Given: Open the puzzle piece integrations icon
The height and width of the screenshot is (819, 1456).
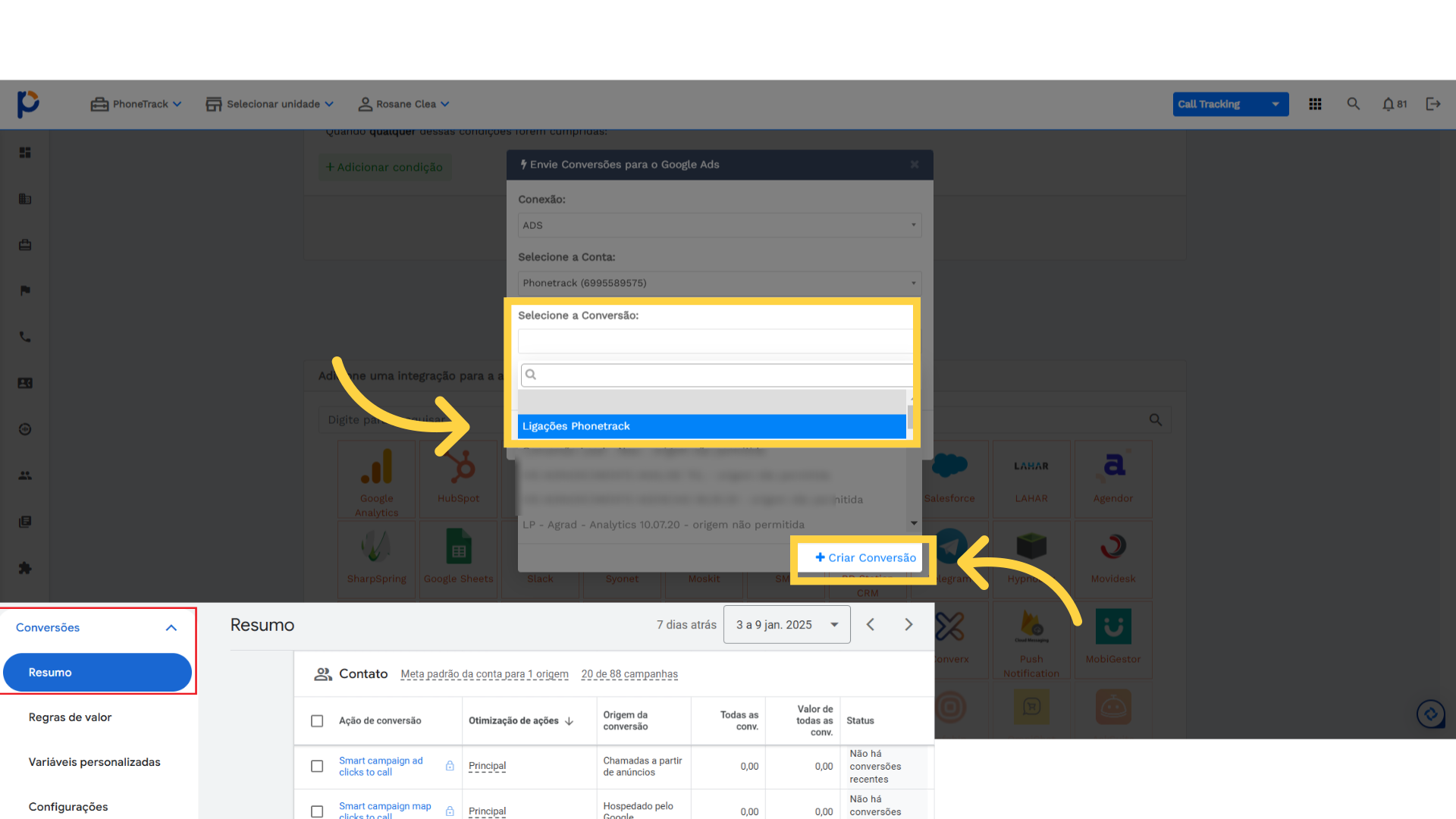Looking at the screenshot, I should pyautogui.click(x=25, y=568).
